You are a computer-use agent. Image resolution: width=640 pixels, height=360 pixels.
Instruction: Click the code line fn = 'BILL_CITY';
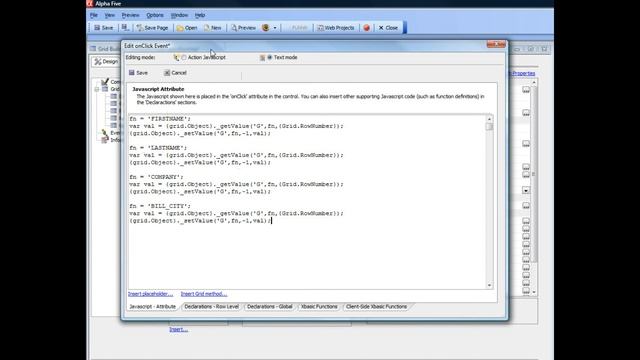point(160,206)
